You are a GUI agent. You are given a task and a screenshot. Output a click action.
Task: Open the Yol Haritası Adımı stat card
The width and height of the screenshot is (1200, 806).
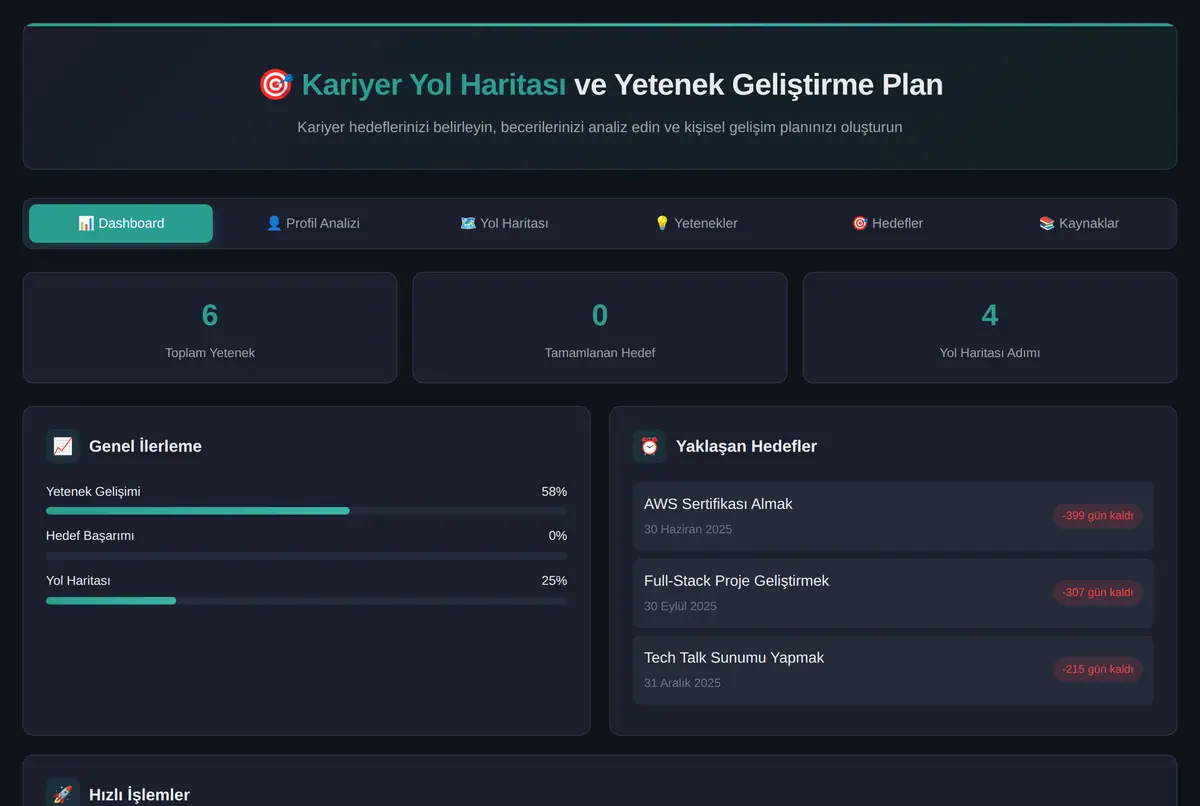pyautogui.click(x=990, y=328)
